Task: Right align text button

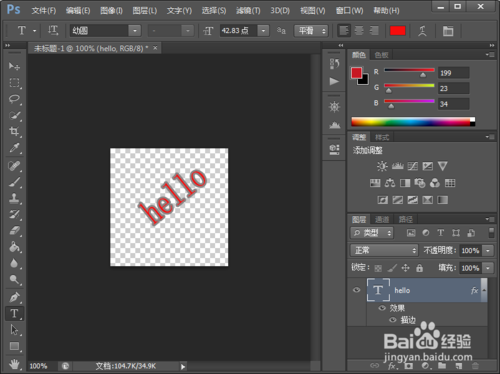Action: pos(374,31)
